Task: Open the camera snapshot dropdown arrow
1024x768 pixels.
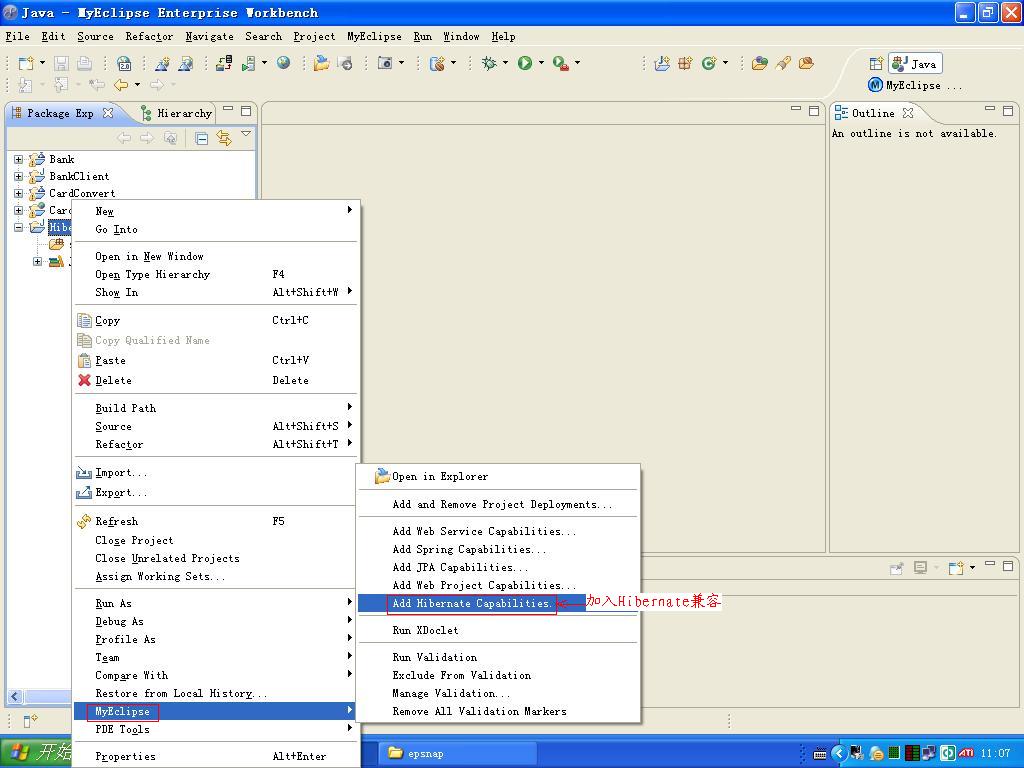Action: point(401,63)
